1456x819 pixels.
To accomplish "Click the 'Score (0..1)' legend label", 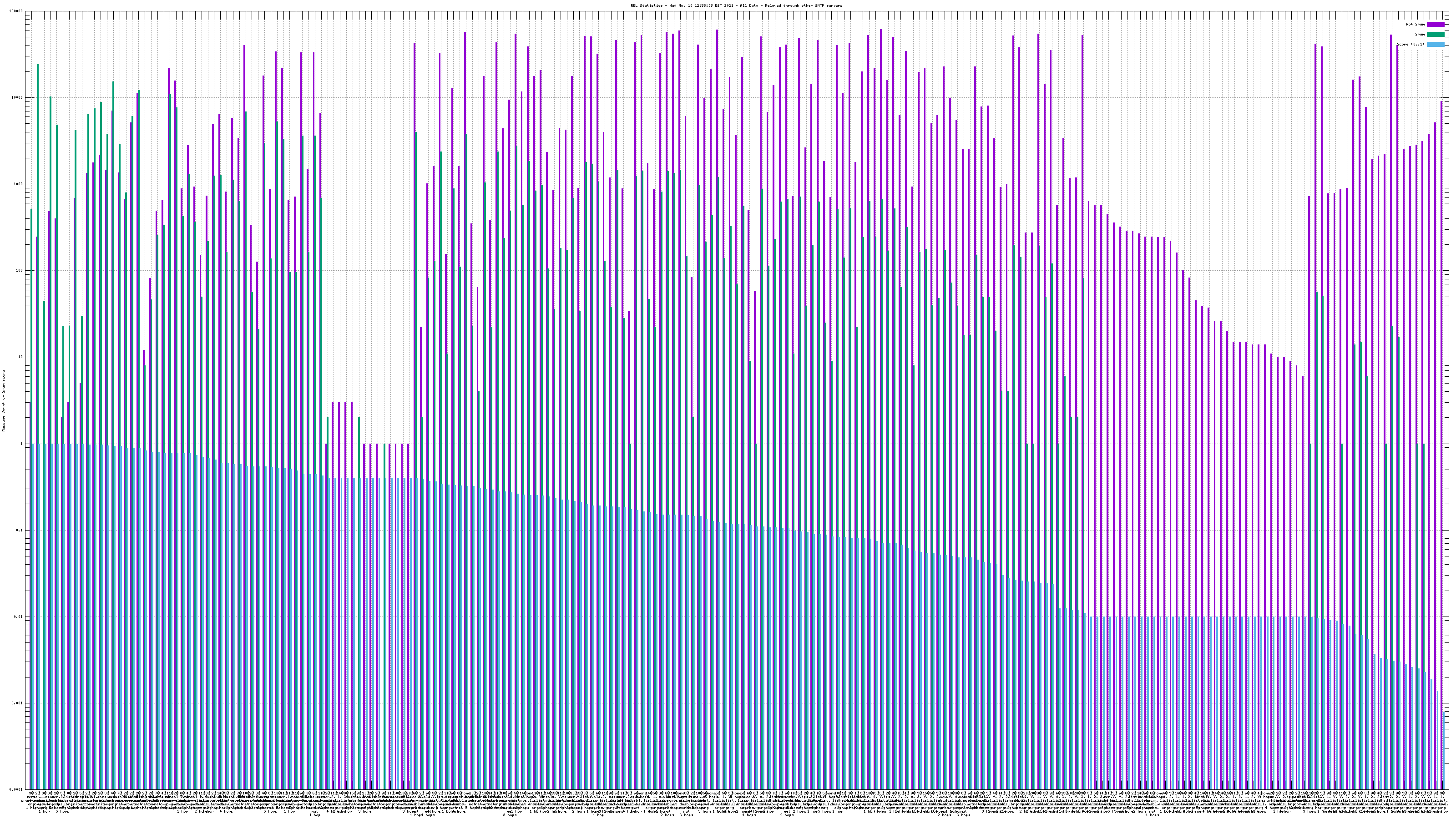I will coord(1410,44).
